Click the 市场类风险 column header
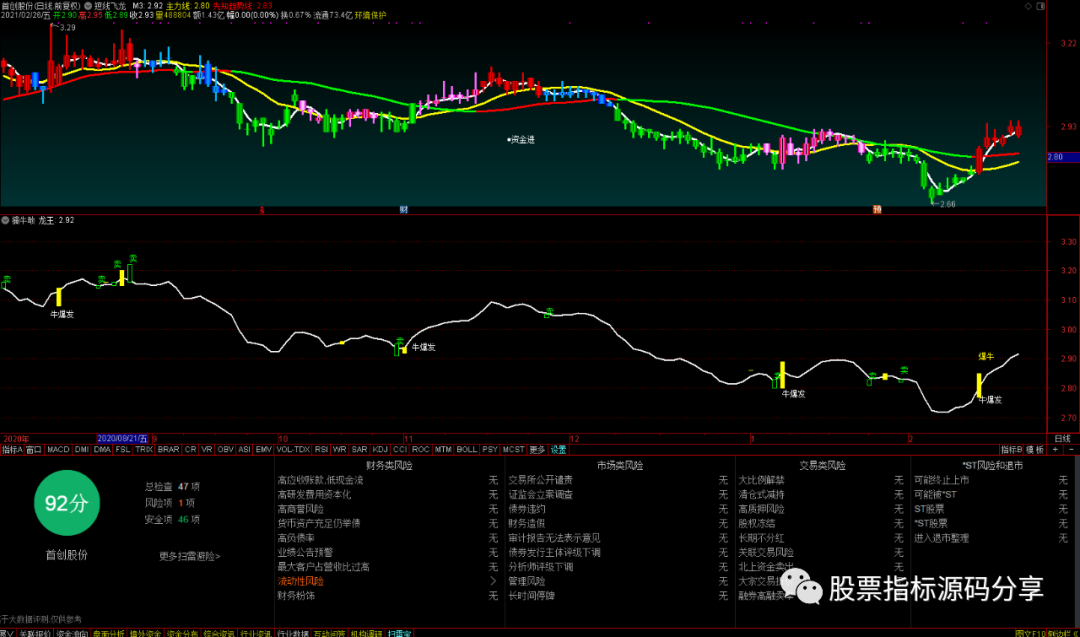Image resolution: width=1080 pixels, height=637 pixels. tap(620, 466)
